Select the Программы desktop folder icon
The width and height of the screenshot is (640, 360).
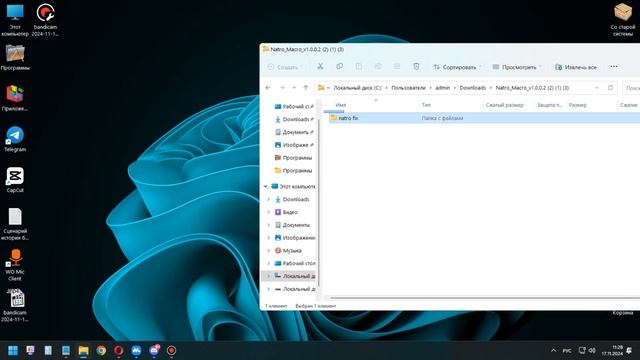click(x=15, y=58)
